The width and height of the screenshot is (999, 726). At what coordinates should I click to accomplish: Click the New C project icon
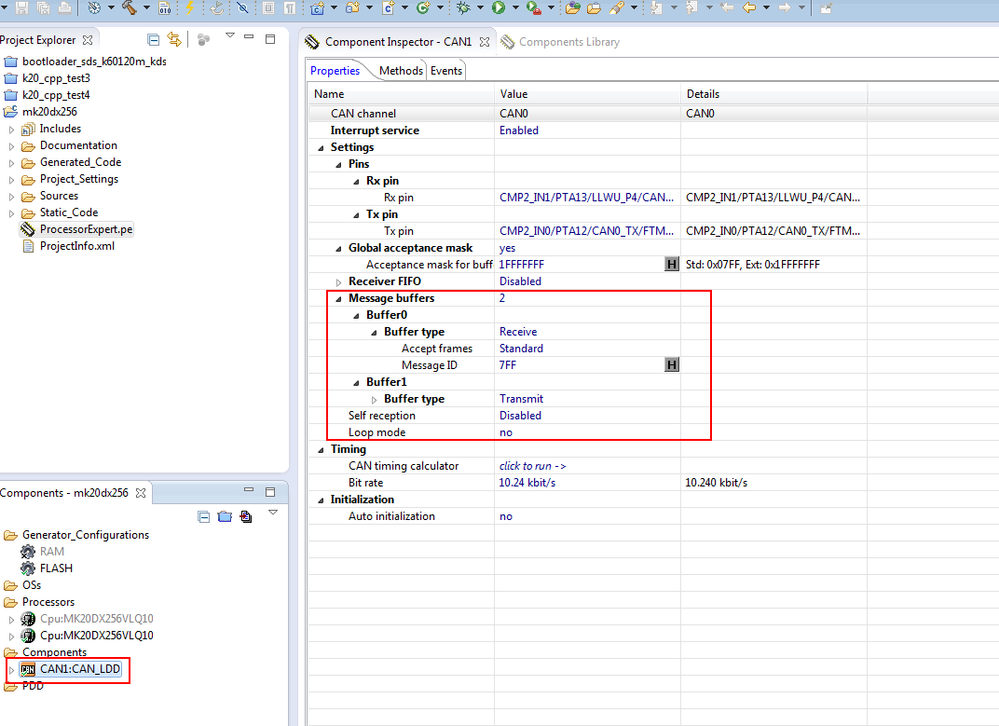317,8
